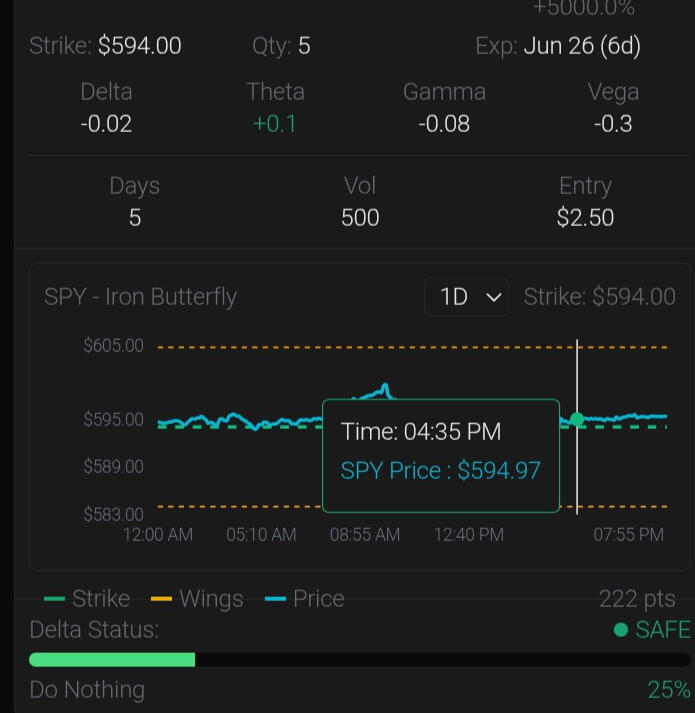
Task: Open the 1D timeframe dropdown
Action: 466,297
